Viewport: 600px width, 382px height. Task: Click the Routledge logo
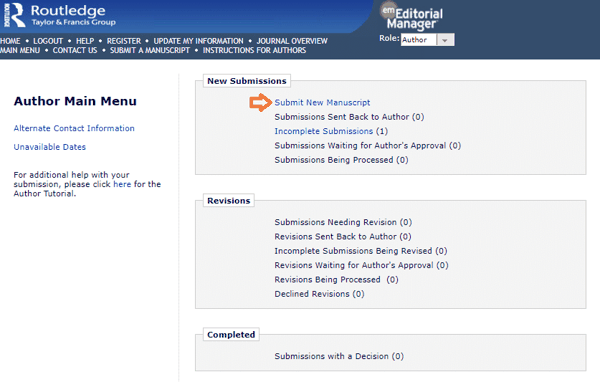tap(59, 15)
